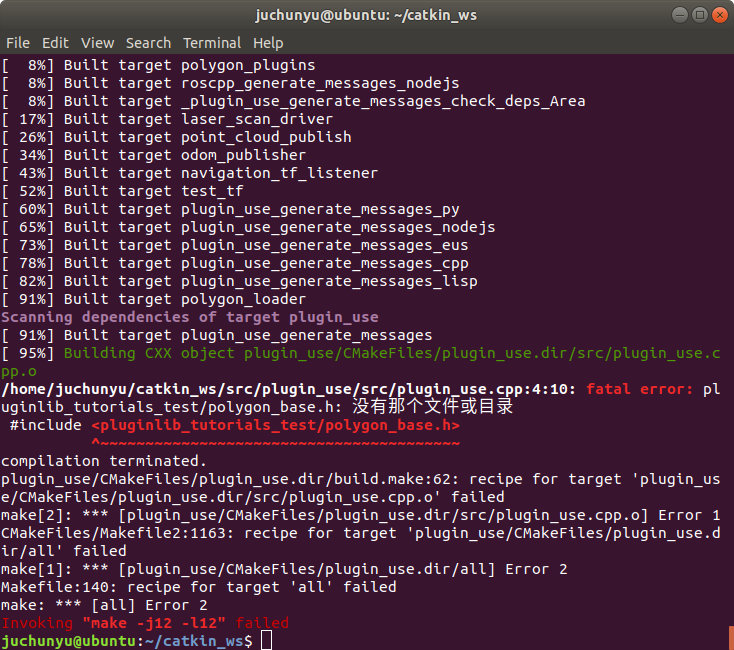
Task: Click 'Built target laser_scan_driver' line
Action: 167,119
